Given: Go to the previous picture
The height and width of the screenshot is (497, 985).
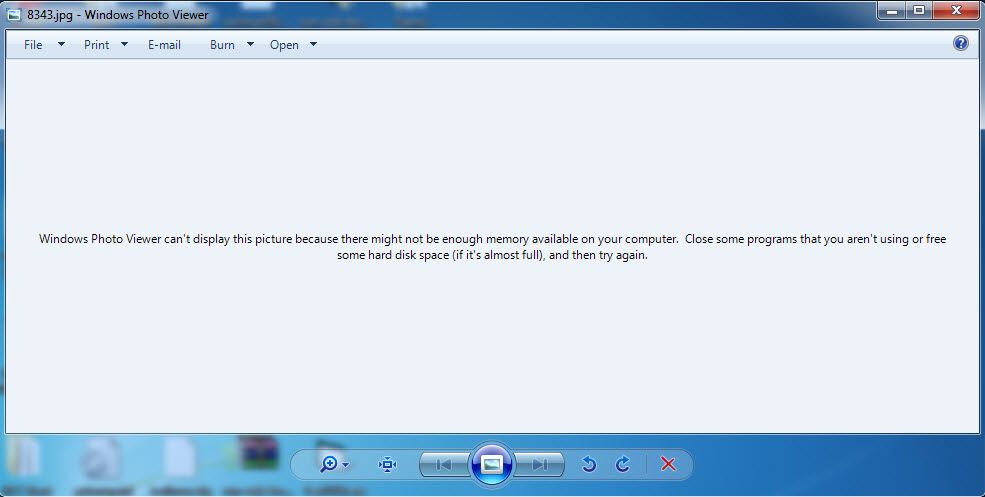Looking at the screenshot, I should pos(444,465).
